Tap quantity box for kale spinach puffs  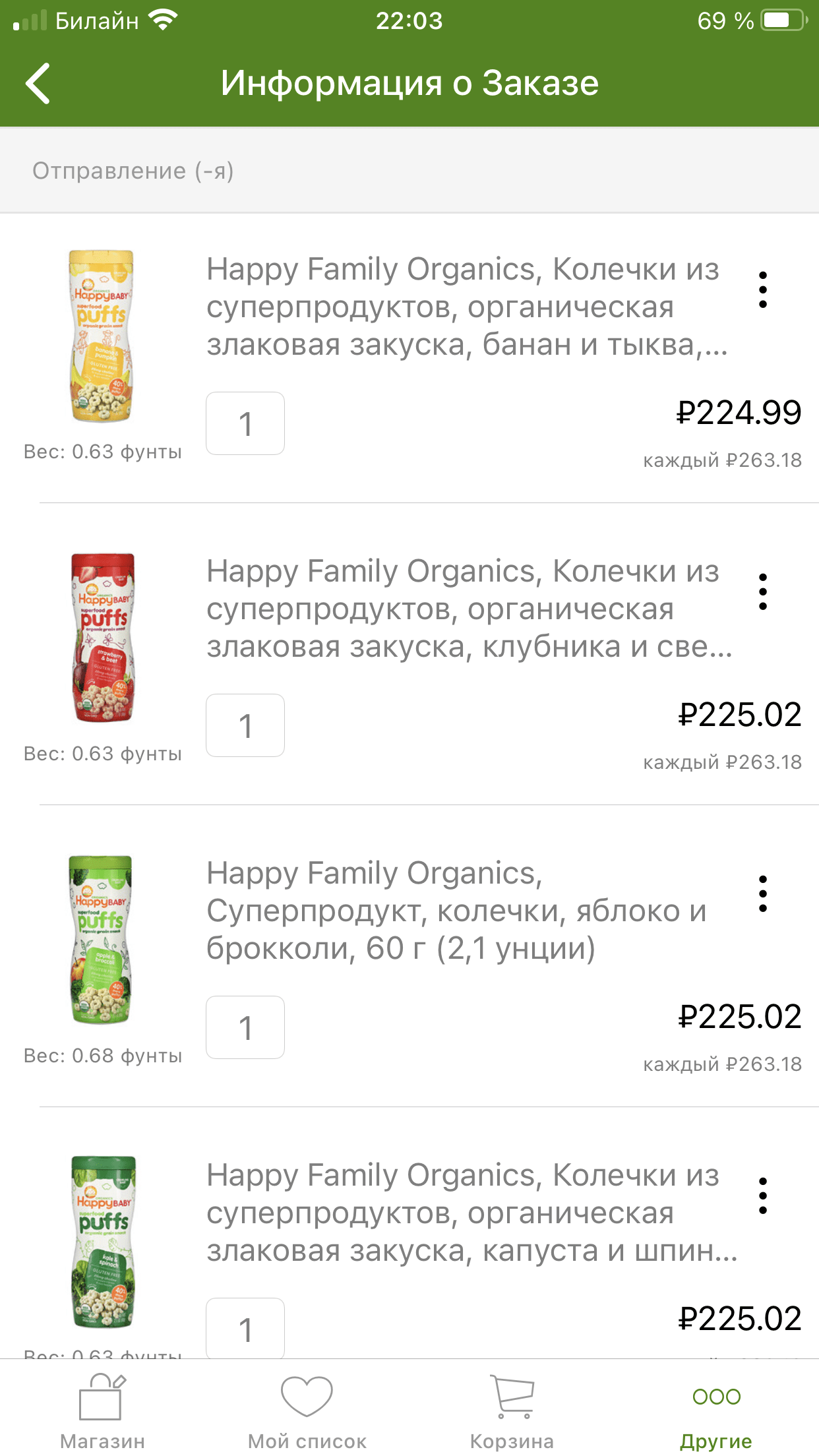pyautogui.click(x=245, y=1328)
